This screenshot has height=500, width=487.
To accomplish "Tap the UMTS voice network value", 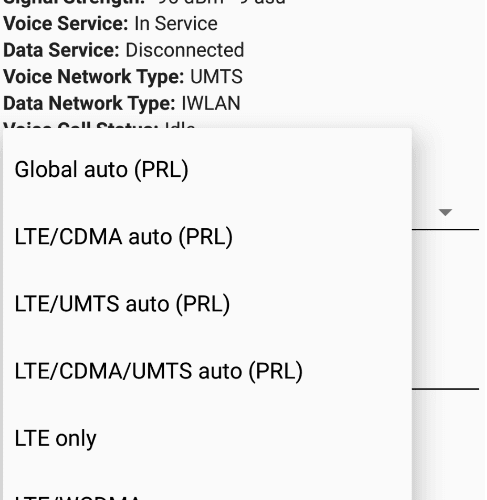I will 216,77.
